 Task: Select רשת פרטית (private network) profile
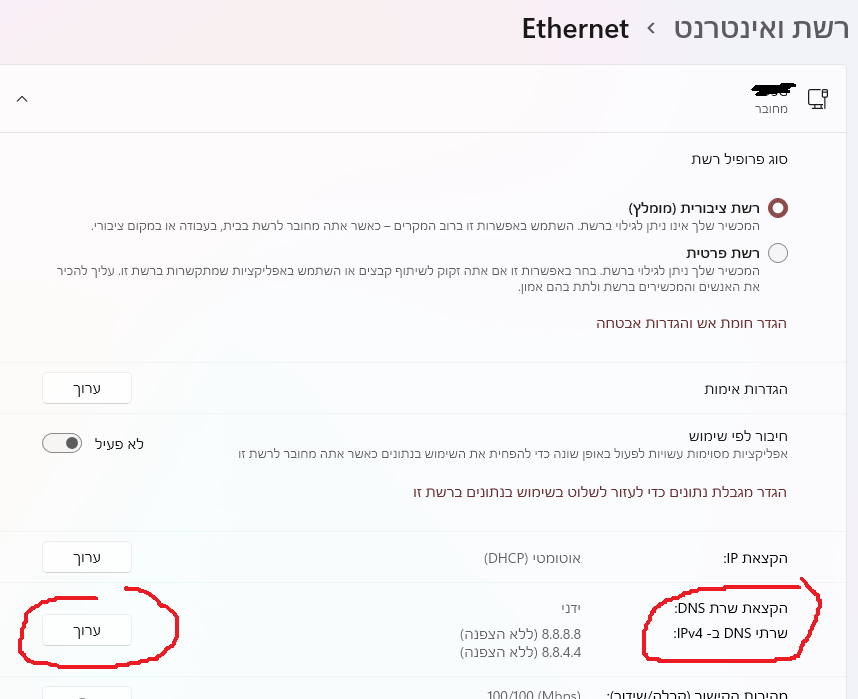click(778, 253)
